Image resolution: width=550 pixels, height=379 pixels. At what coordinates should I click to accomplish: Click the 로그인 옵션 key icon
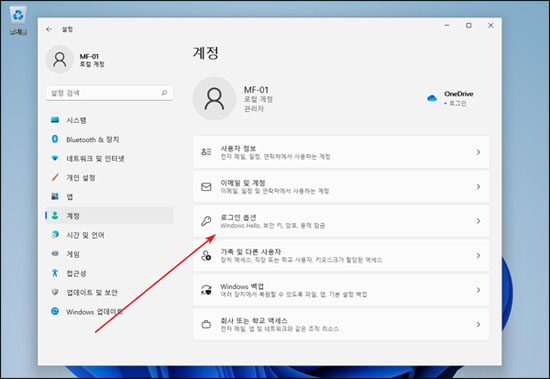(206, 221)
